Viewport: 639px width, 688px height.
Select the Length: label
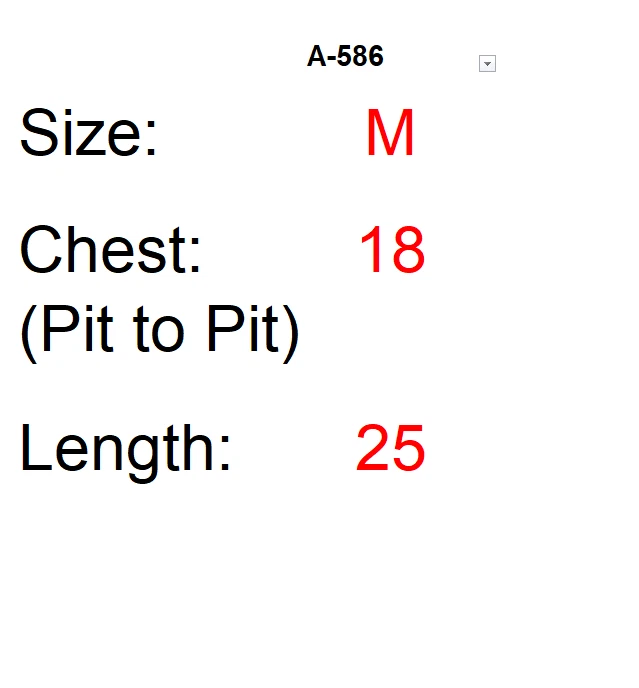126,449
